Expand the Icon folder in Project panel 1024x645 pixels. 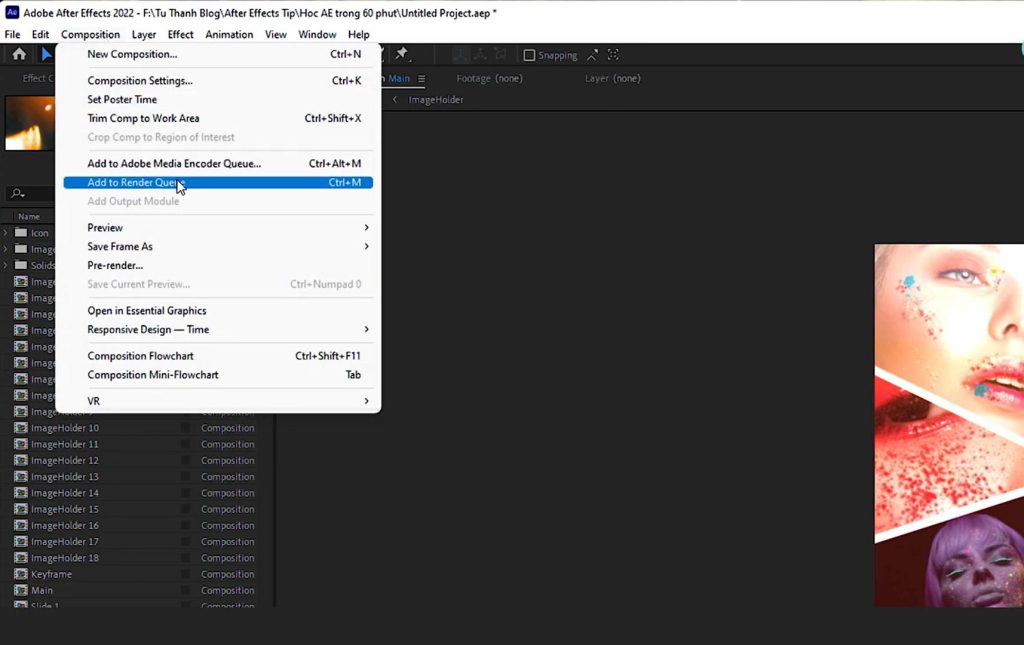pos(5,233)
